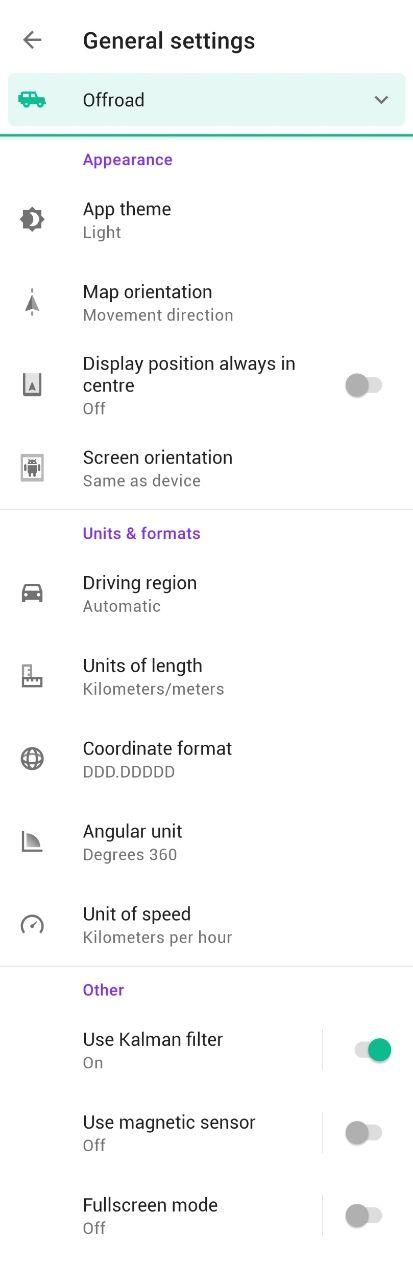The image size is (413, 1280).
Task: Click the Unit of speed gauge icon
Action: click(32, 924)
